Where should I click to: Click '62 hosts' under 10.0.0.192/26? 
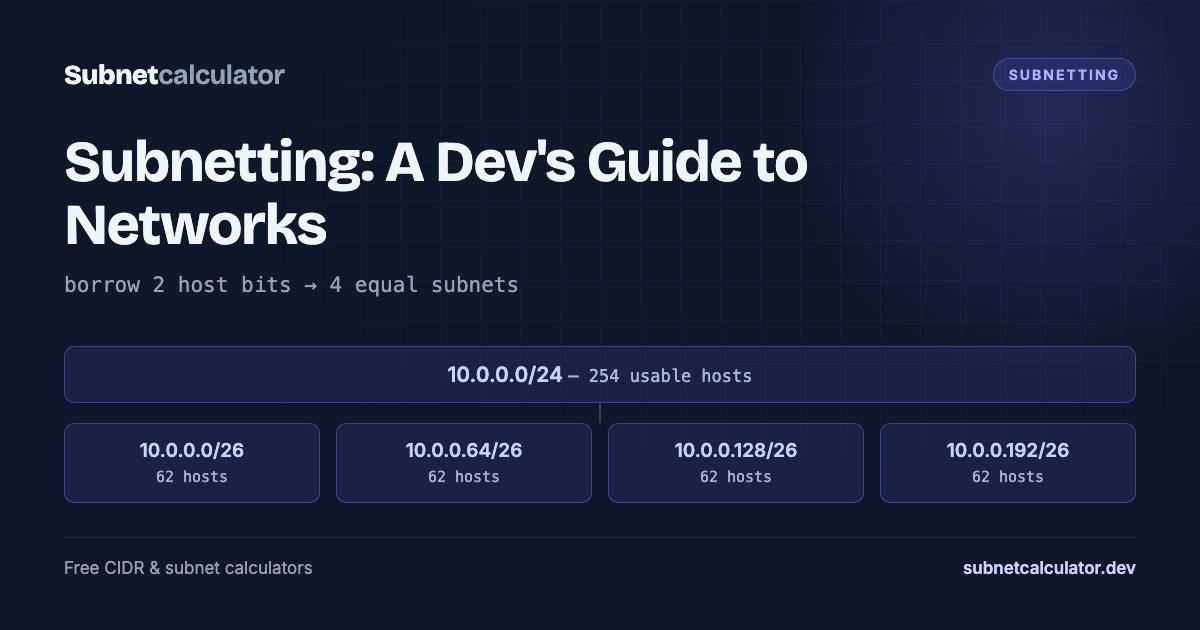click(x=1008, y=477)
